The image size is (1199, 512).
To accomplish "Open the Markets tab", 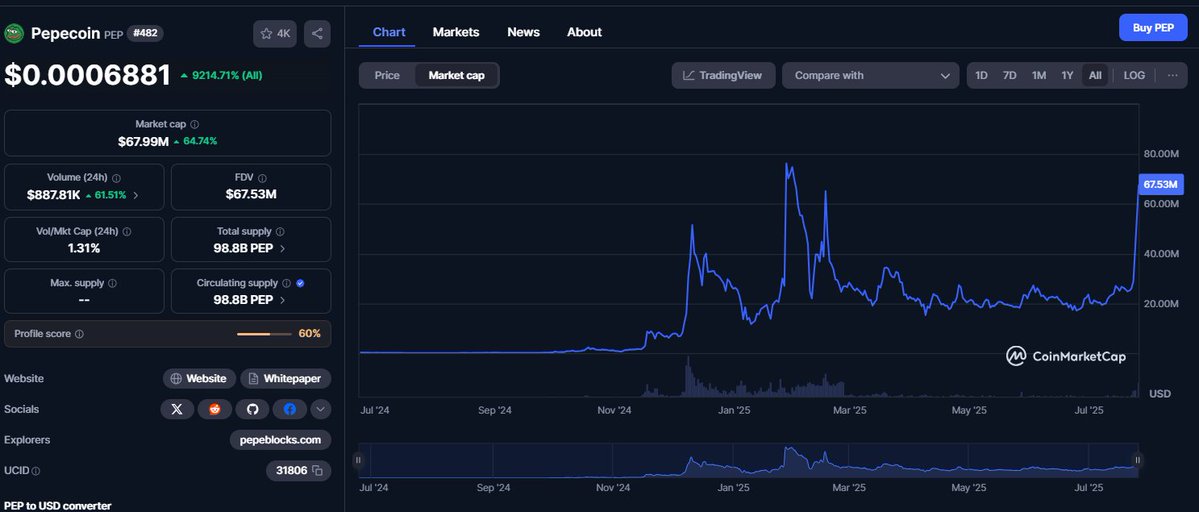I will [x=456, y=32].
